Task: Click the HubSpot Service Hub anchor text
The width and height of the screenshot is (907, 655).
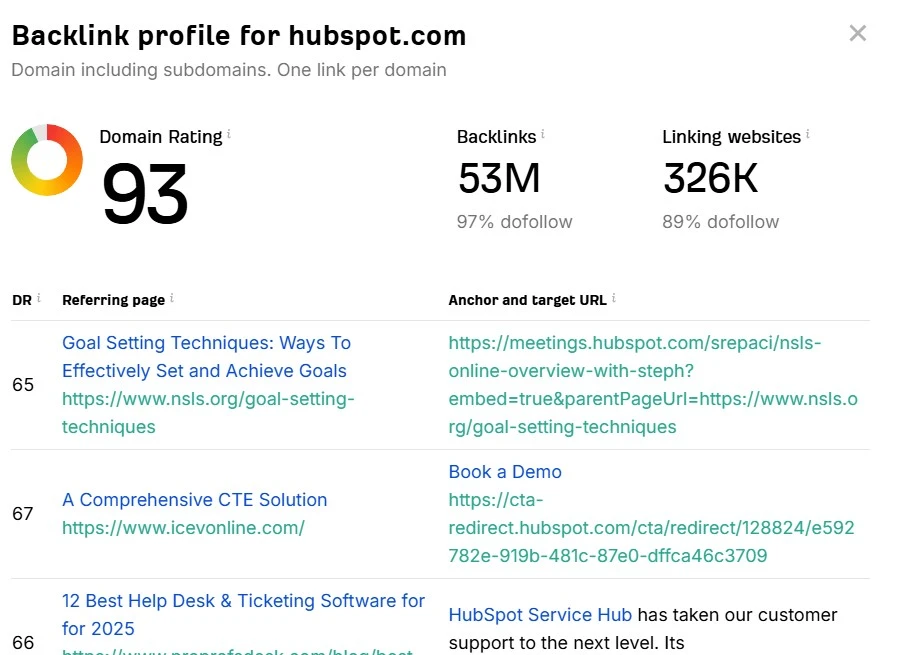Action: click(540, 615)
